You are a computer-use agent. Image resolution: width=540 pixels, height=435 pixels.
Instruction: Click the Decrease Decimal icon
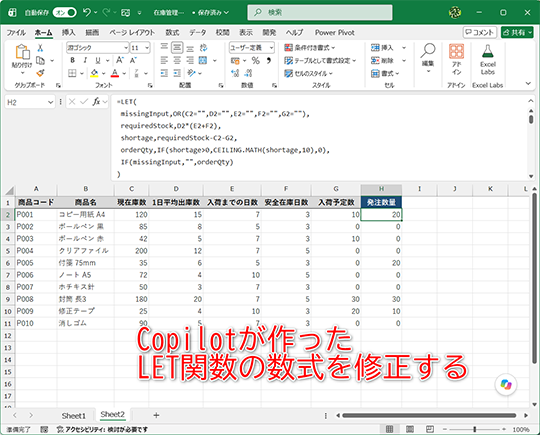(248, 73)
